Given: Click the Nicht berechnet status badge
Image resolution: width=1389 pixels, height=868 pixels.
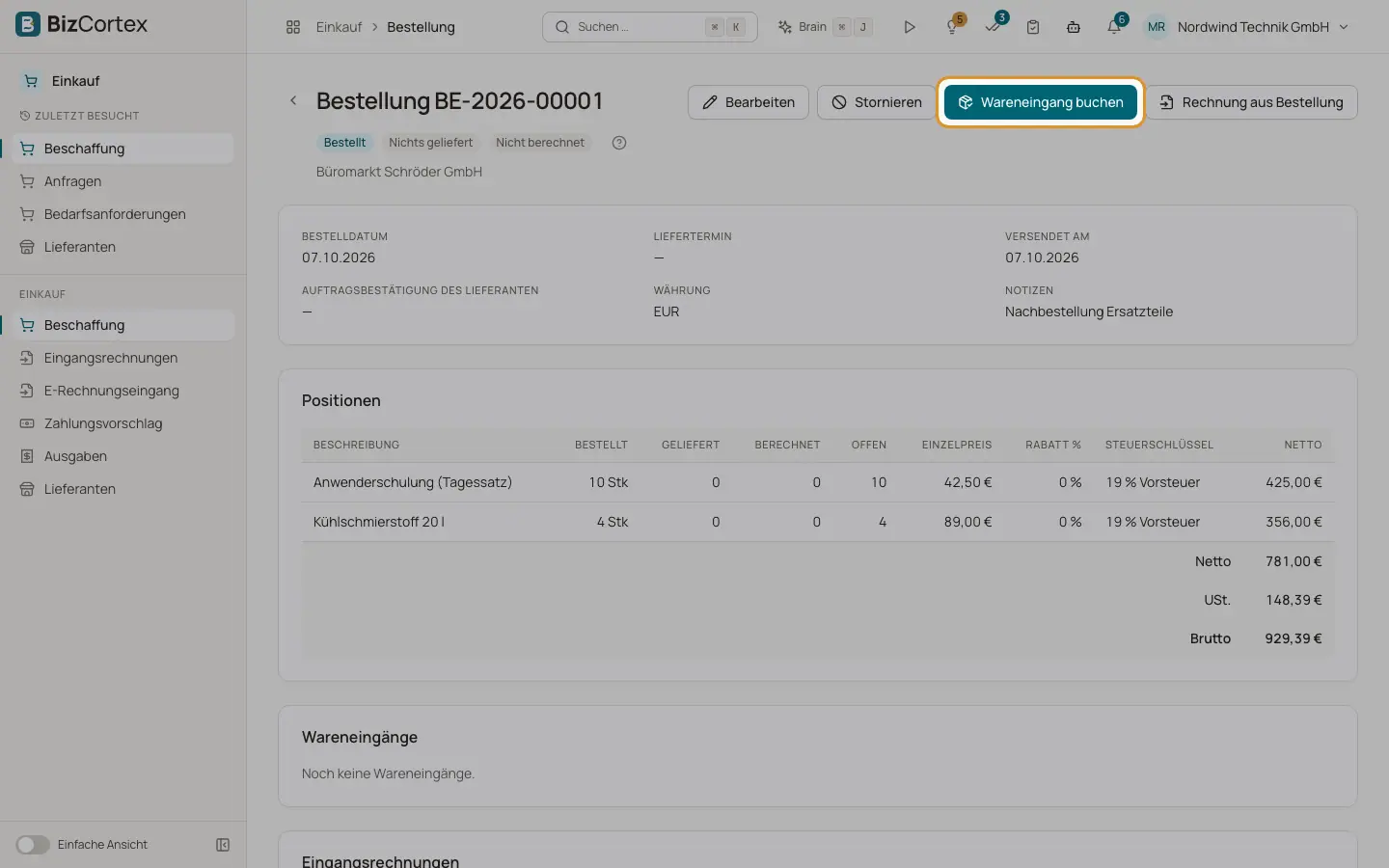Looking at the screenshot, I should pyautogui.click(x=540, y=143).
